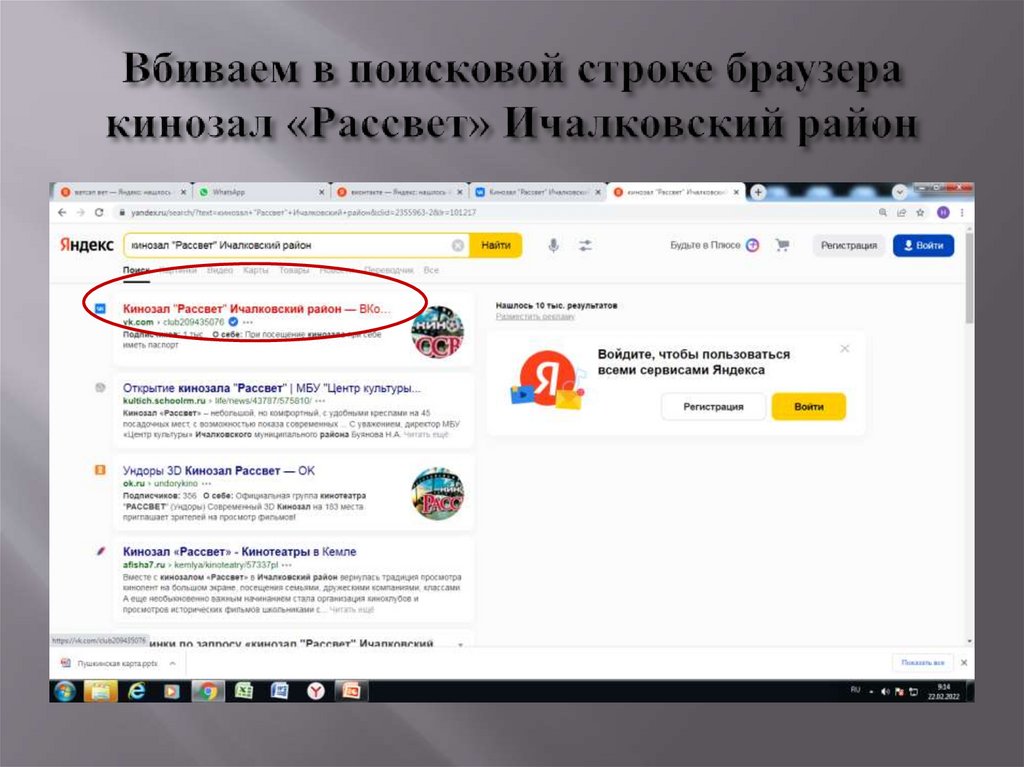Viewport: 1024px width, 767px height.
Task: Select Товары search category
Action: coord(294,270)
